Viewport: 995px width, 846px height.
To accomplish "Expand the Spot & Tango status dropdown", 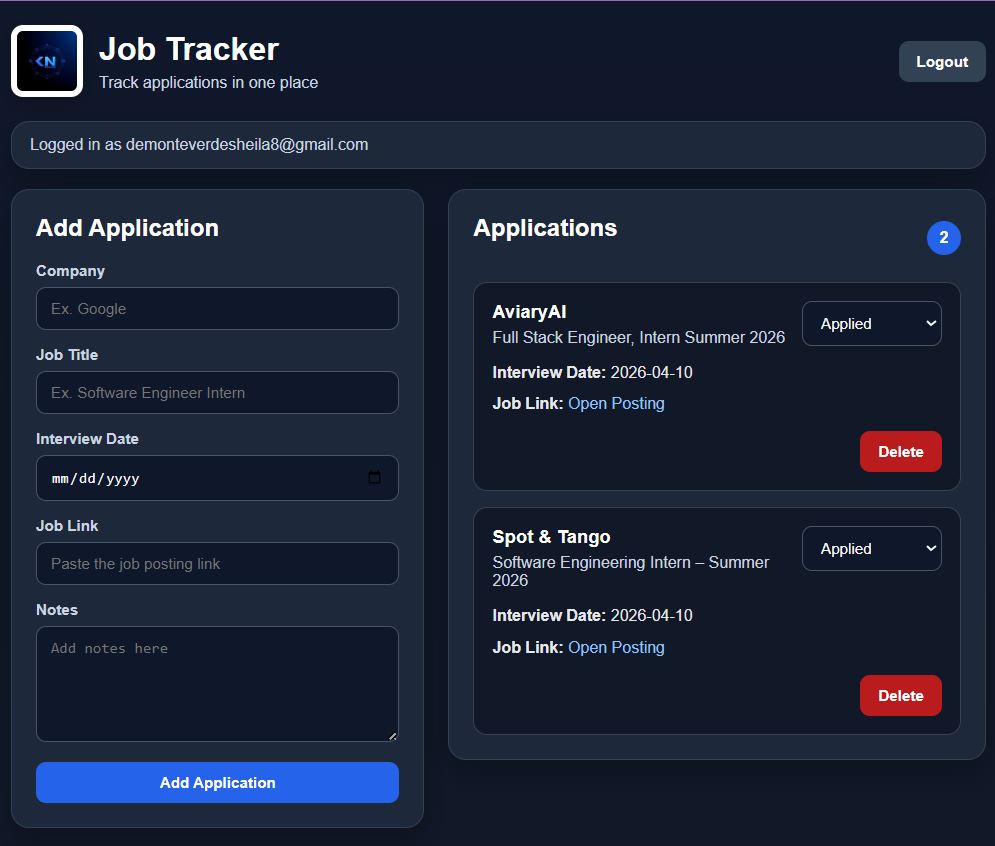I will point(871,548).
